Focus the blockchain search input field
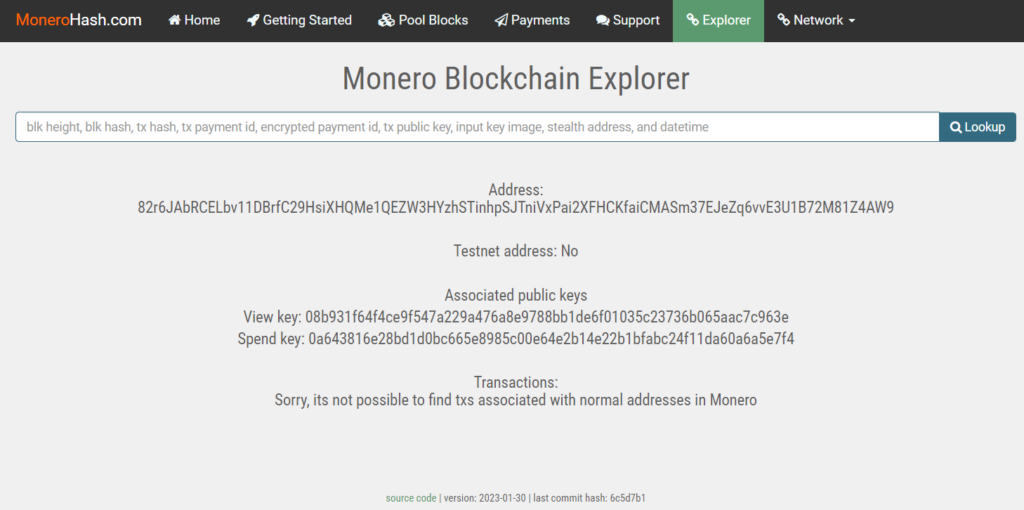 pyautogui.click(x=477, y=127)
